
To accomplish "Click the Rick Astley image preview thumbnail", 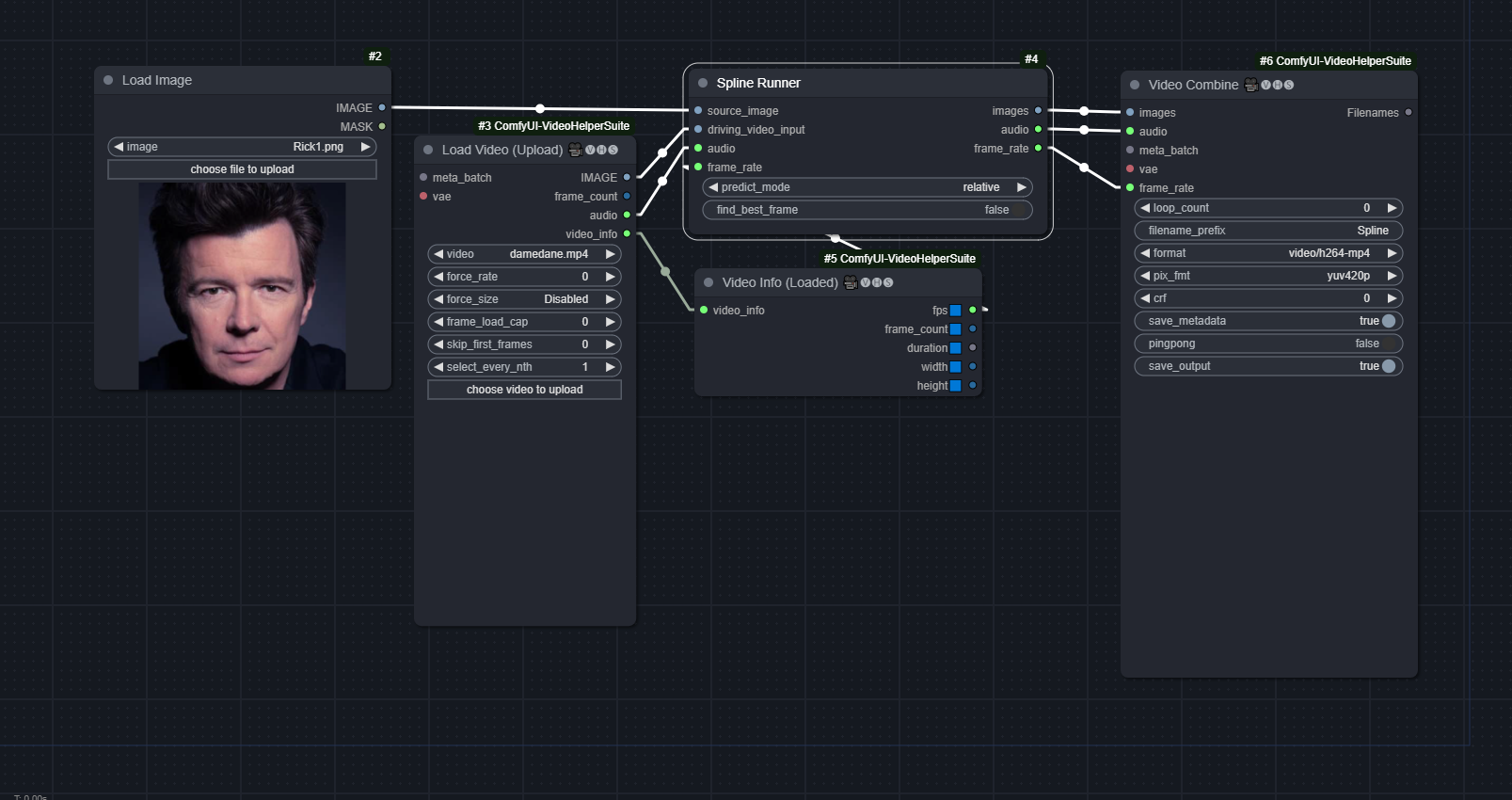I will pos(243,286).
